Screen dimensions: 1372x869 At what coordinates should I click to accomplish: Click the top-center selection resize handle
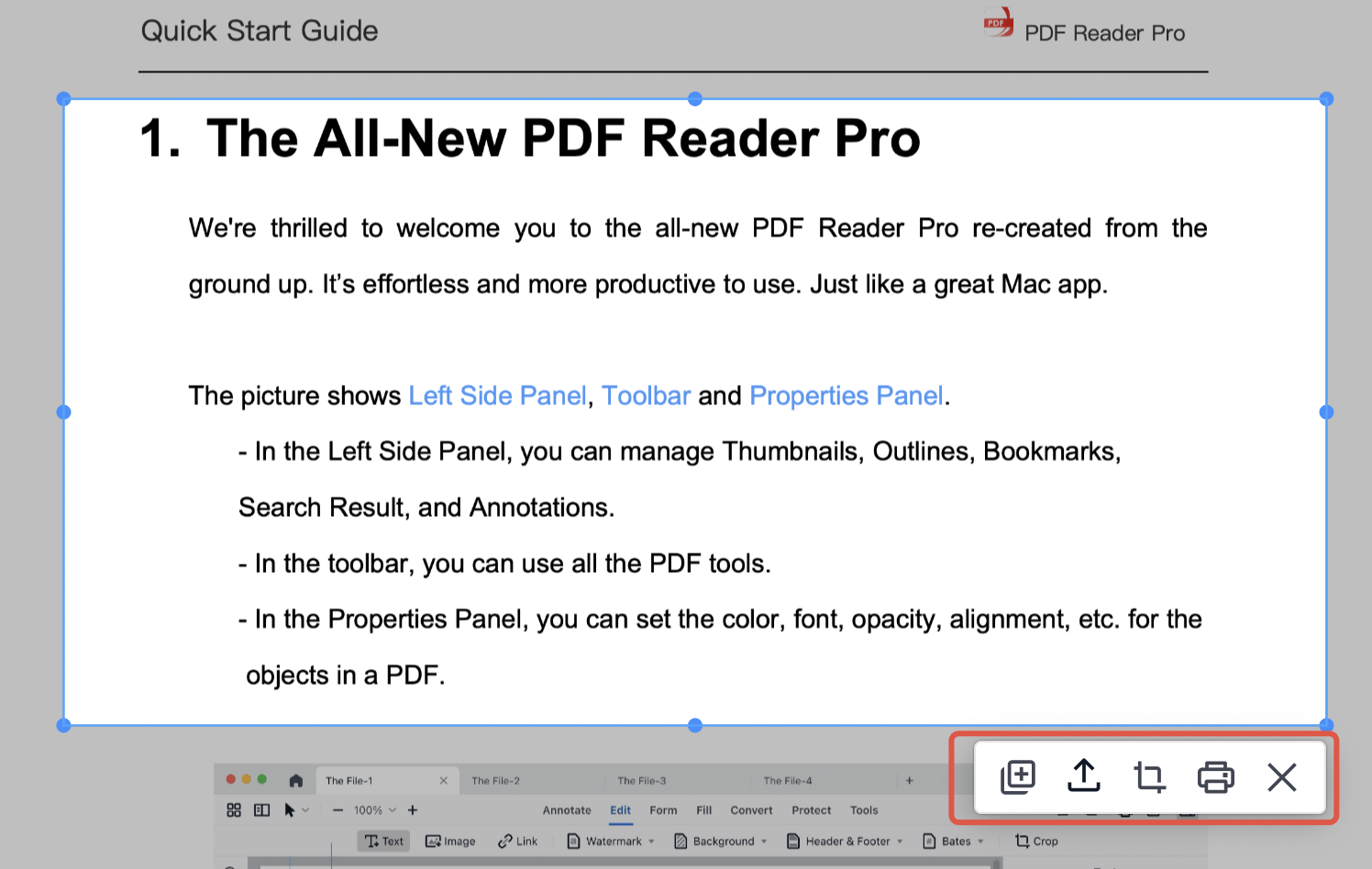point(695,99)
